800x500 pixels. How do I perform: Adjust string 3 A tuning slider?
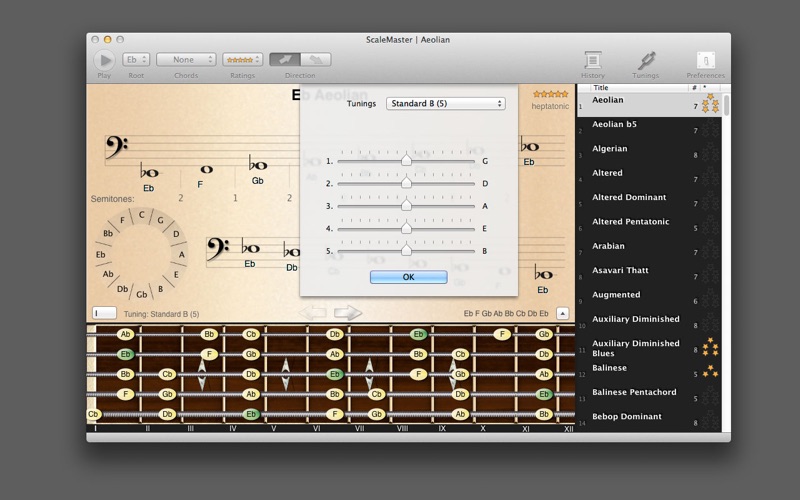click(x=406, y=206)
